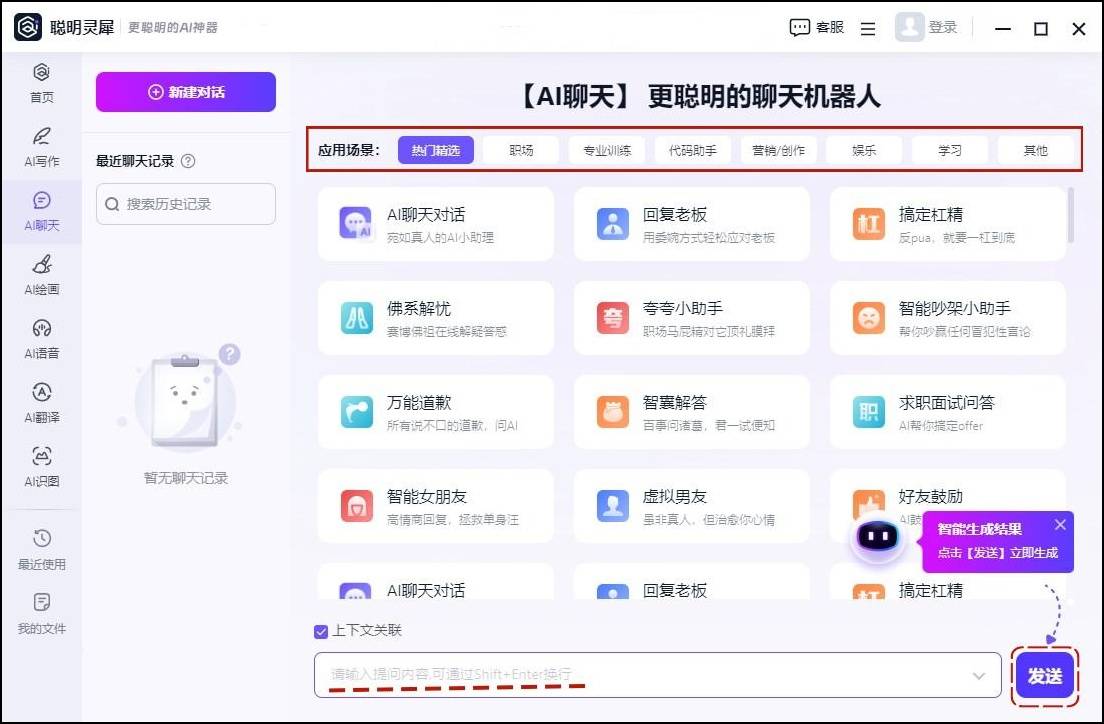
Task: Open AI翻译 from the sidebar
Action: (41, 401)
